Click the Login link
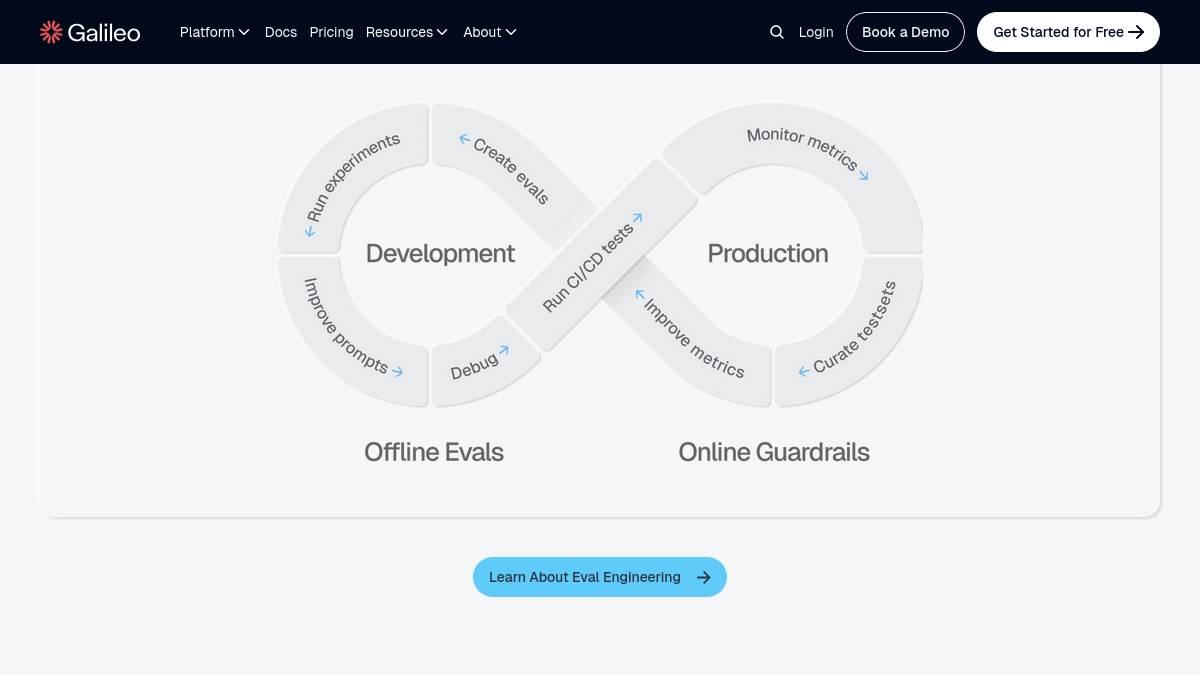 point(816,32)
